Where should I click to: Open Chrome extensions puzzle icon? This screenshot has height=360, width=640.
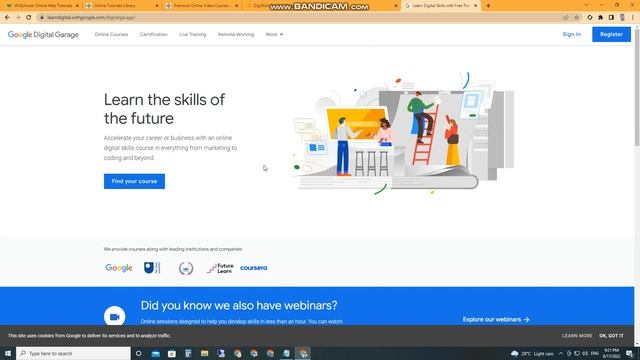[600, 18]
